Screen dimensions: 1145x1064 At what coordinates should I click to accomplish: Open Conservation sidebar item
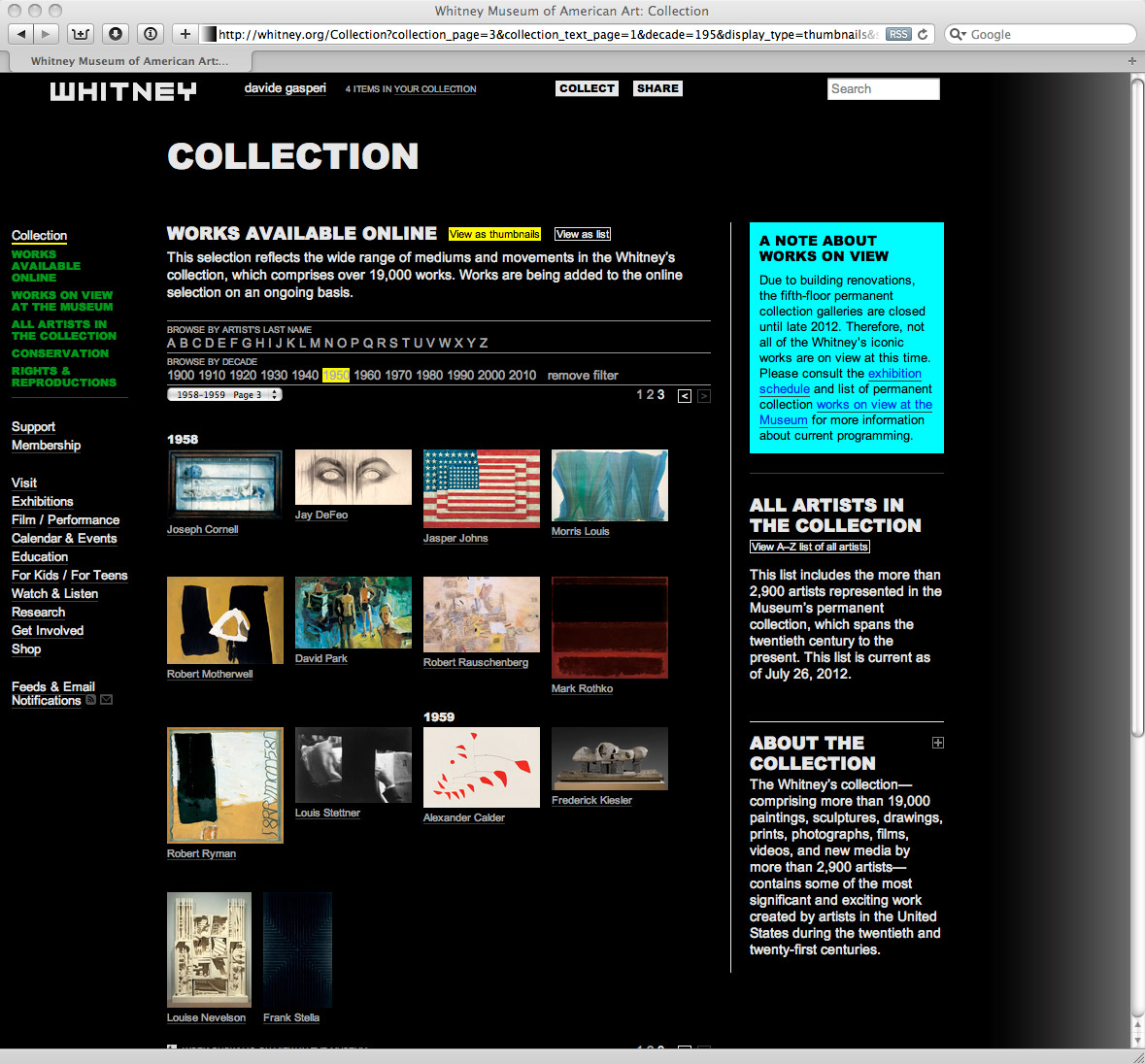pos(60,353)
